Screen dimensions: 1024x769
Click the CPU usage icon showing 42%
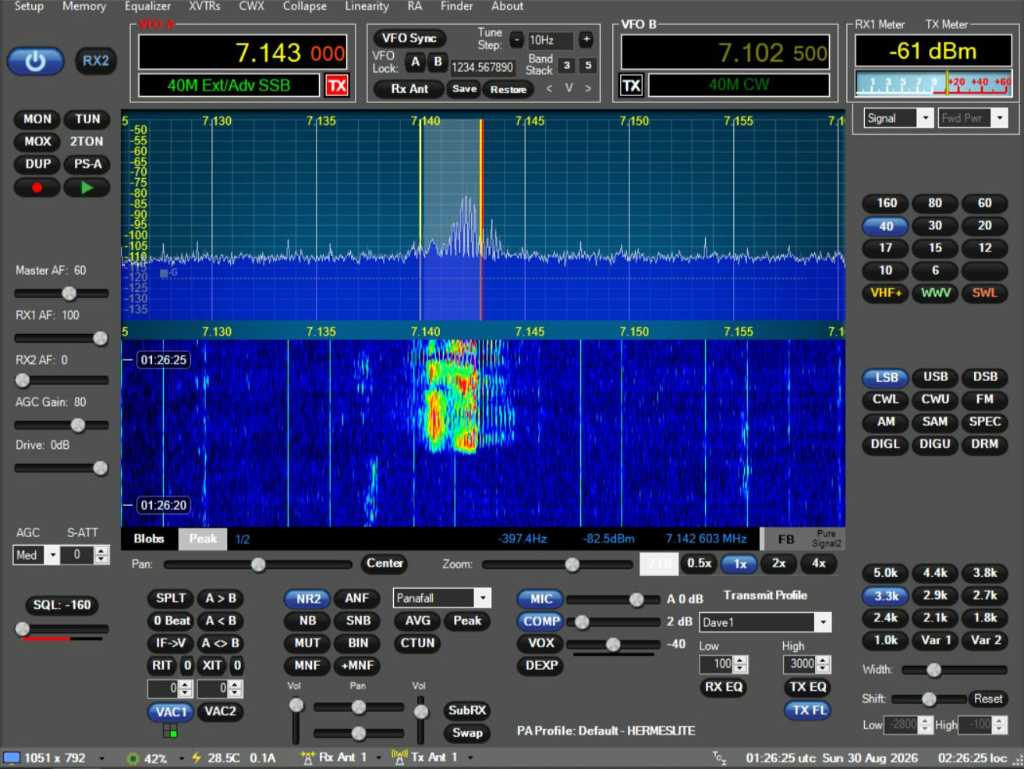coord(133,758)
